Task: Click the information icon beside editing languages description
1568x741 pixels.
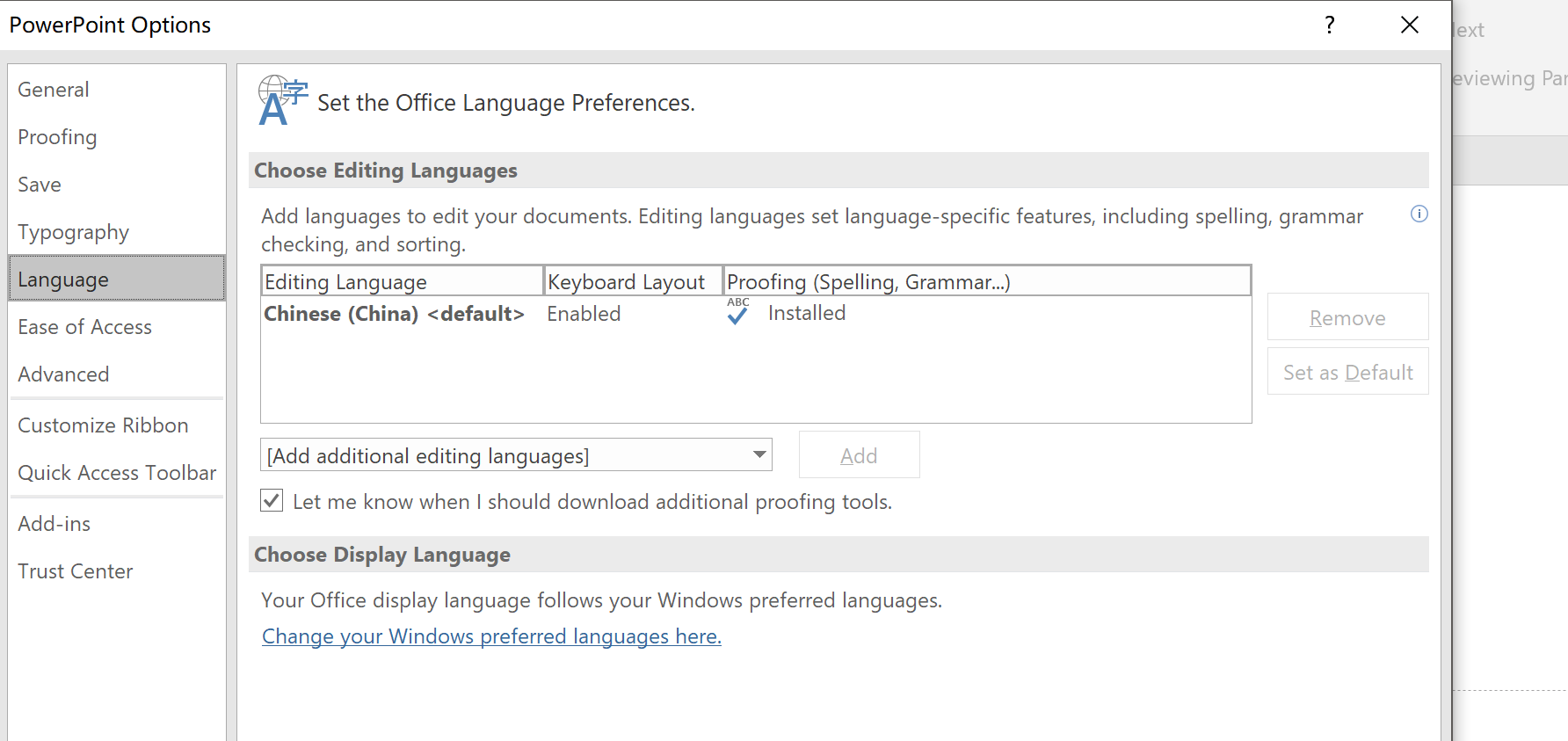Action: click(1419, 214)
